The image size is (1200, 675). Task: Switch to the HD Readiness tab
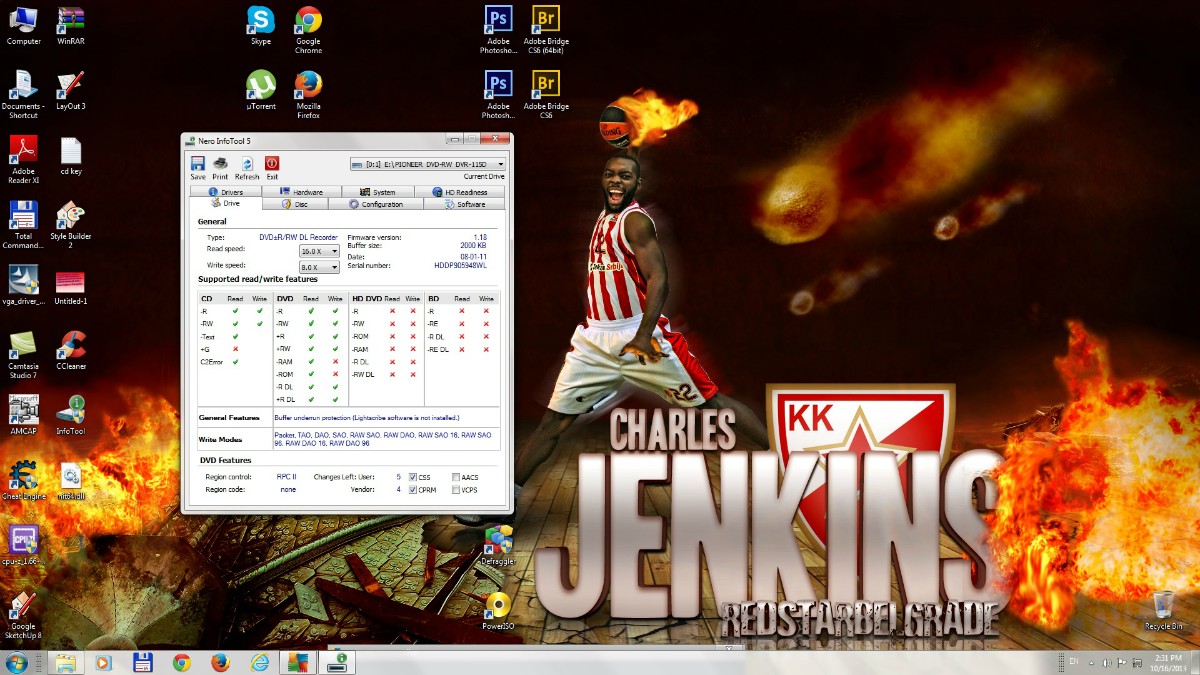pyautogui.click(x=460, y=191)
